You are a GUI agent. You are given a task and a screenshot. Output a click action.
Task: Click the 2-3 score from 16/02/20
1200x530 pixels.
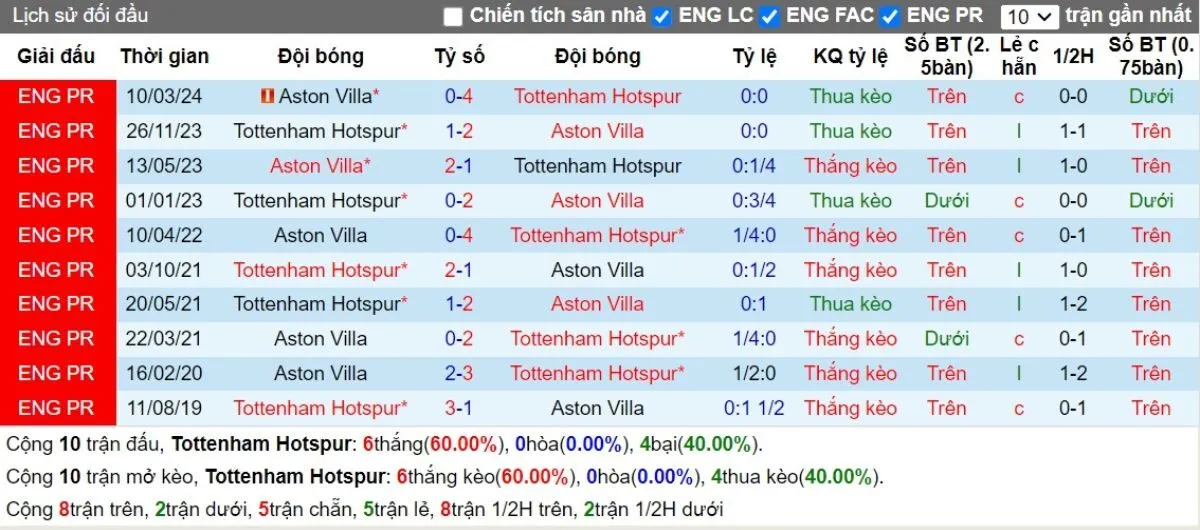pyautogui.click(x=459, y=373)
